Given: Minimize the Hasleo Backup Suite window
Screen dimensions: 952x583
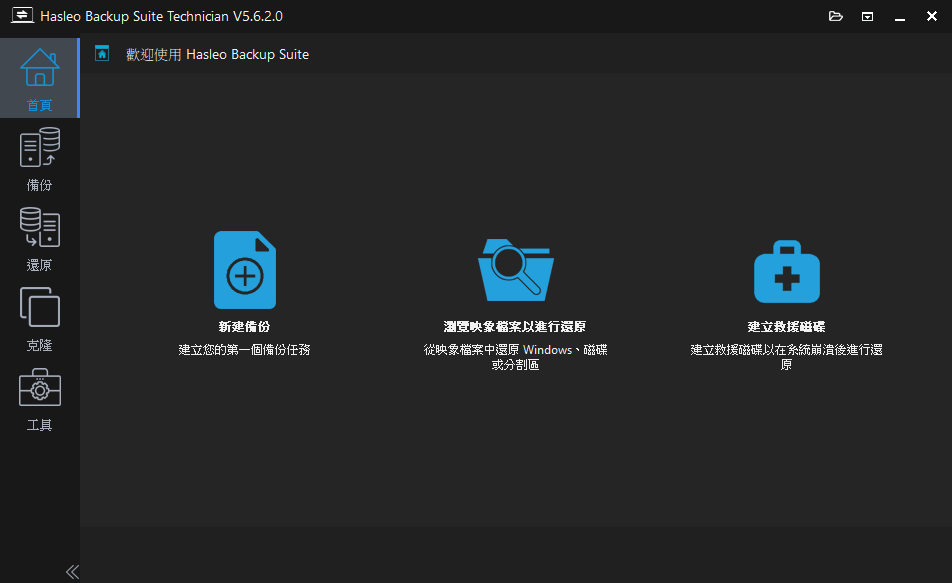Looking at the screenshot, I should click(x=901, y=16).
